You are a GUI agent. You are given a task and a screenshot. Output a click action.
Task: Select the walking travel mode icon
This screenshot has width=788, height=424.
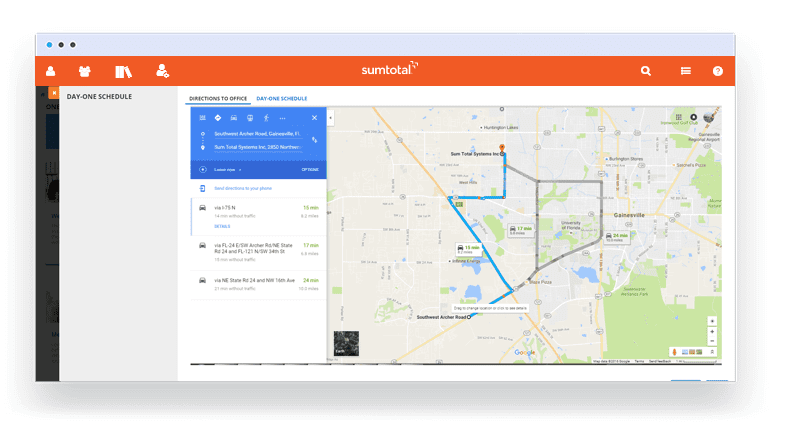coord(266,118)
